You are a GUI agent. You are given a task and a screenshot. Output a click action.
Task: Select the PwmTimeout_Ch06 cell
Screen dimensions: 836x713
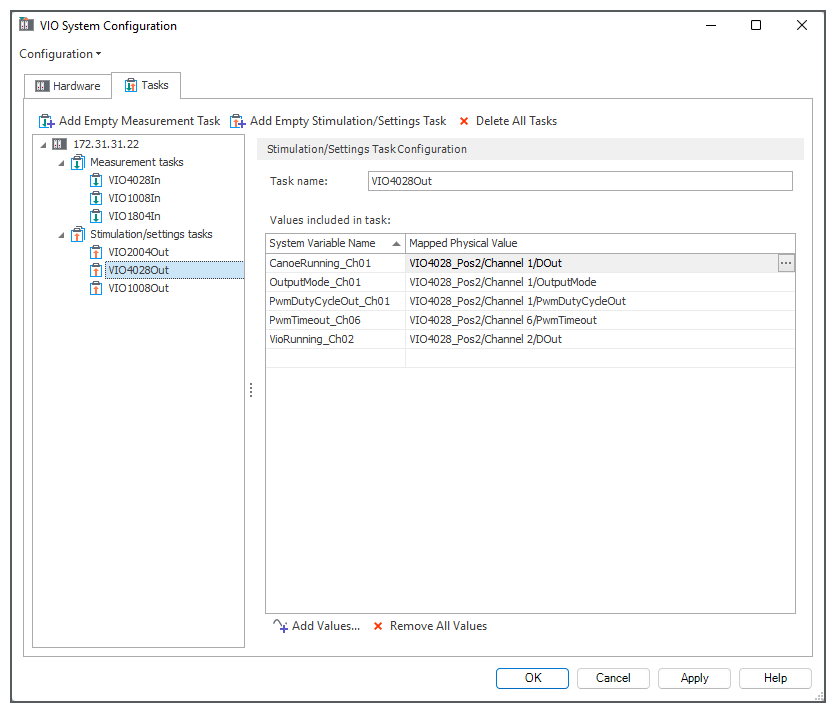[x=335, y=321]
